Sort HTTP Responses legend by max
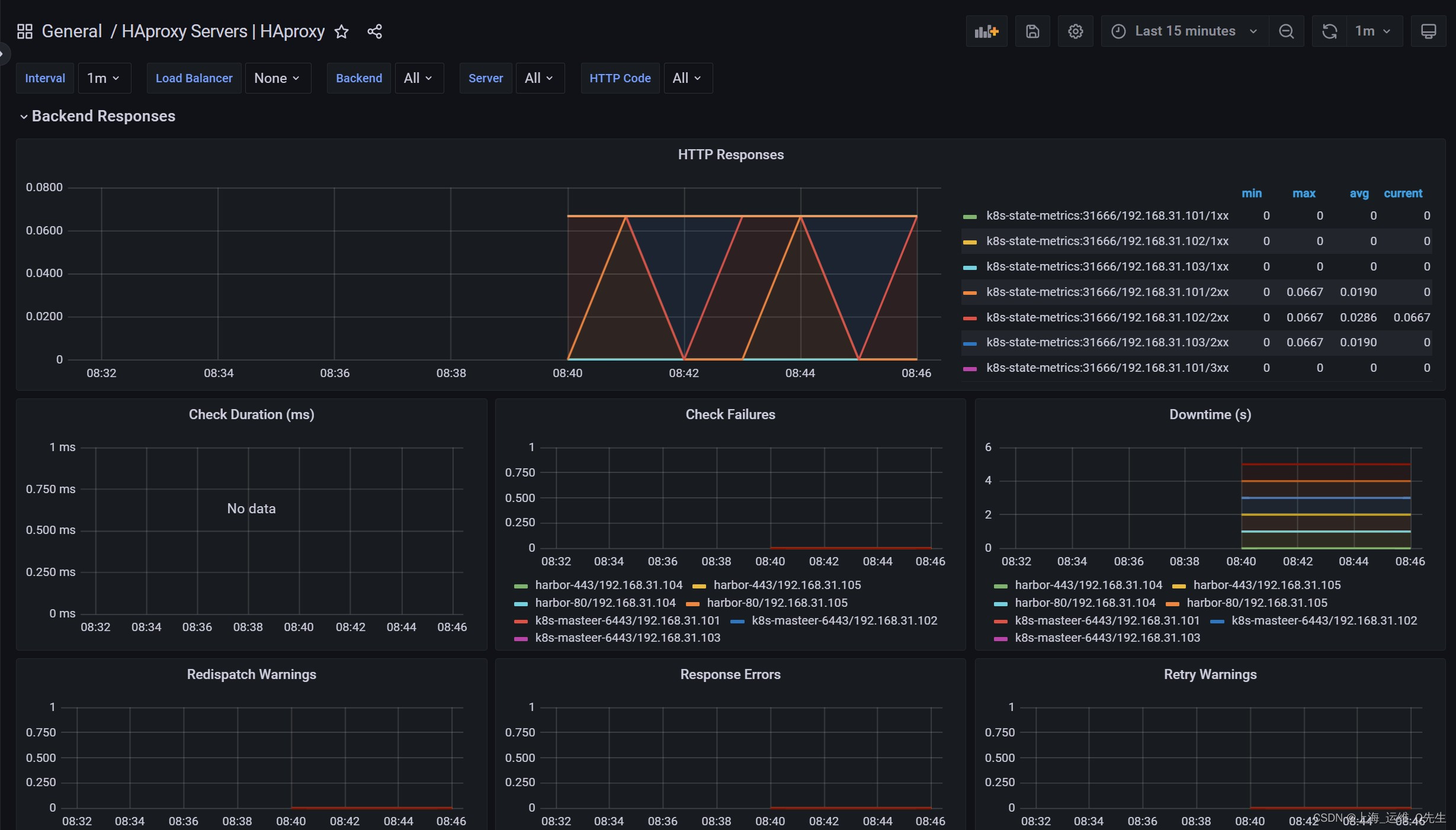Screen dimensions: 1456x830 (x=1304, y=194)
